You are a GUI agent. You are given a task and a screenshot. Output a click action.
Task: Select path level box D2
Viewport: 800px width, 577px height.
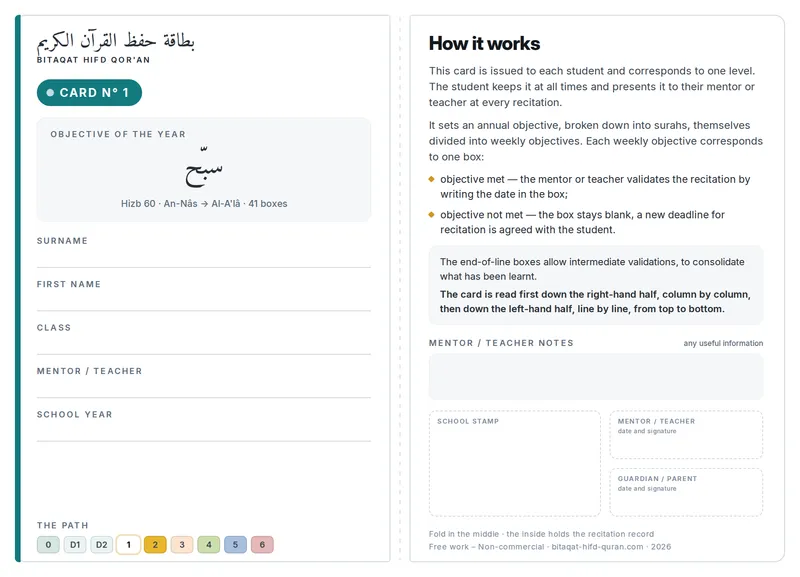[x=102, y=544]
